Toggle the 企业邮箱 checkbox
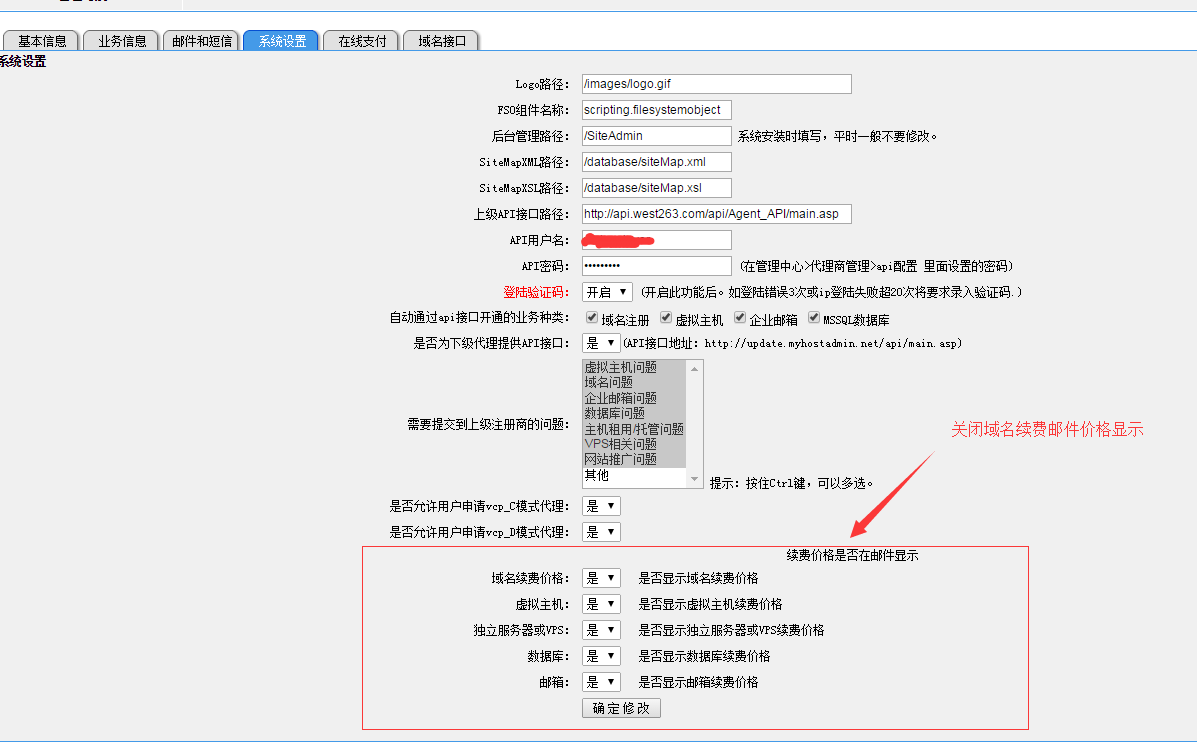Viewport: 1197px width, 756px height. coord(740,318)
